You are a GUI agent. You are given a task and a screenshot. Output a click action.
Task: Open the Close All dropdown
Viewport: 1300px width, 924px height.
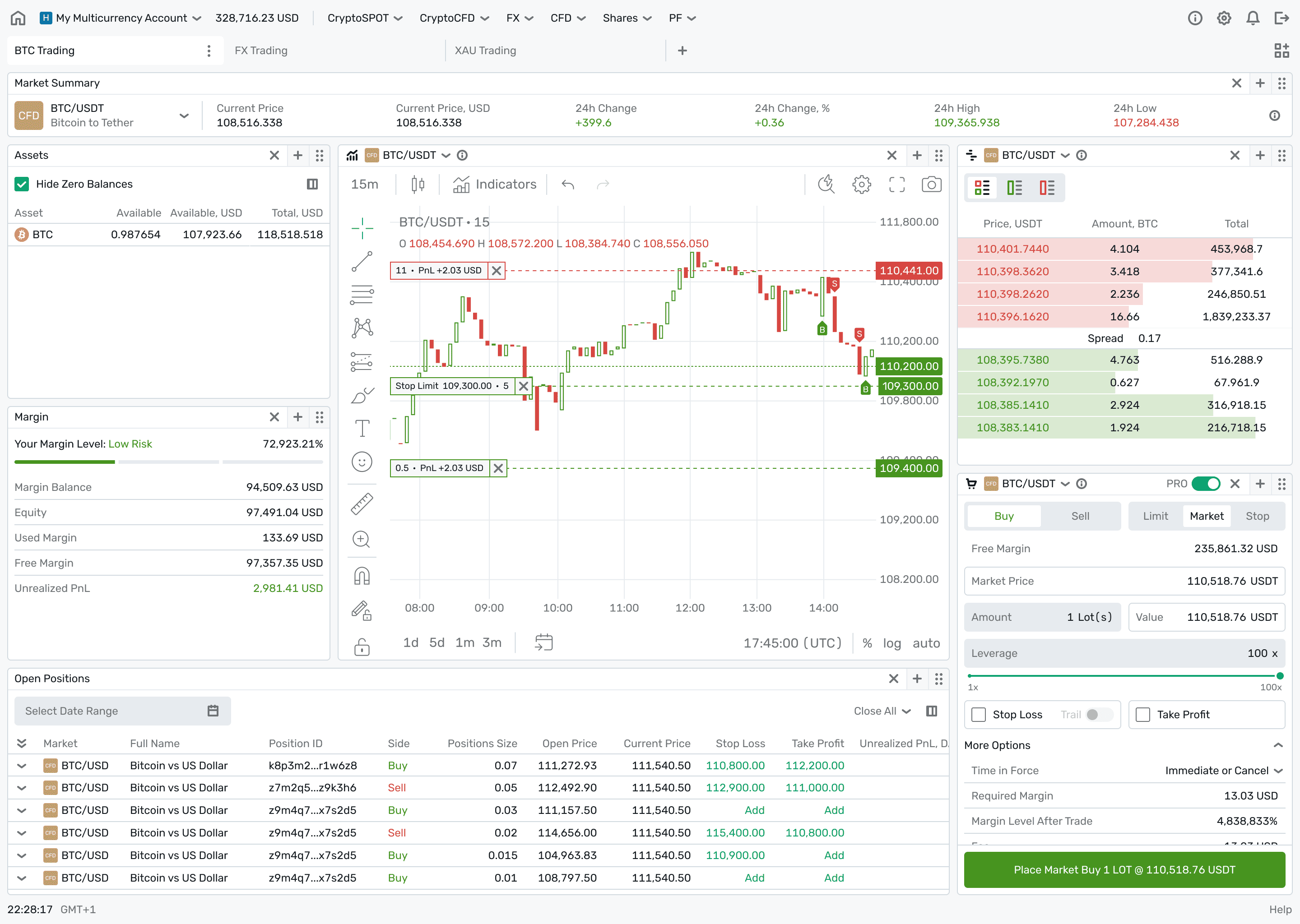pyautogui.click(x=882, y=711)
